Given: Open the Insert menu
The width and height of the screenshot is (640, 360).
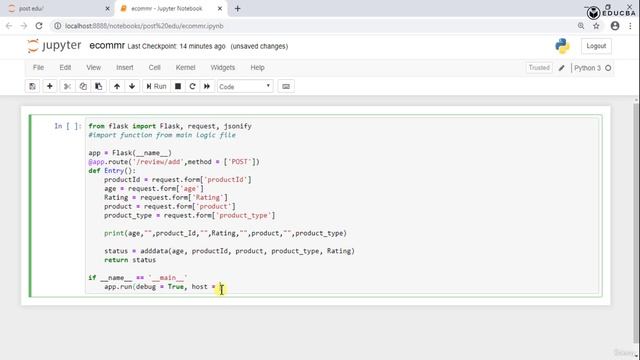Looking at the screenshot, I should [125, 68].
